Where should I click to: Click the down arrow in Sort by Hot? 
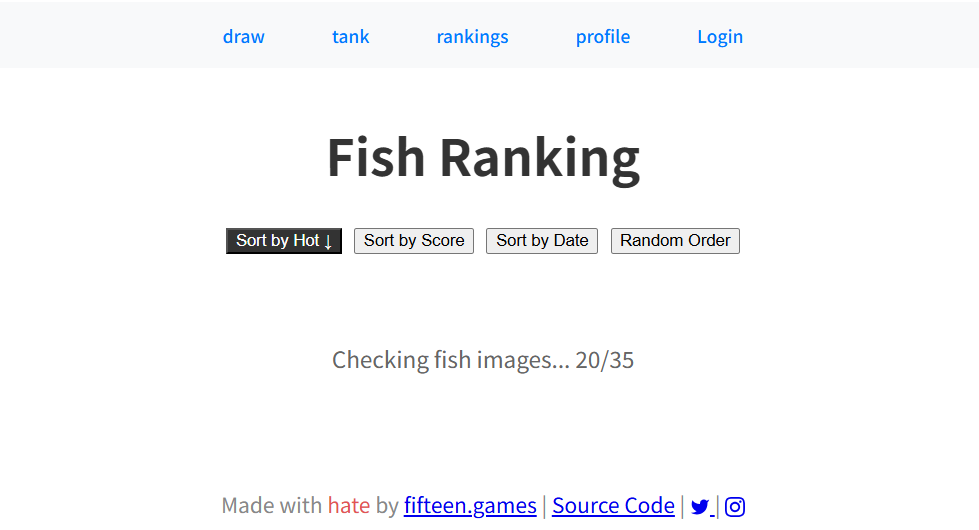pos(328,242)
